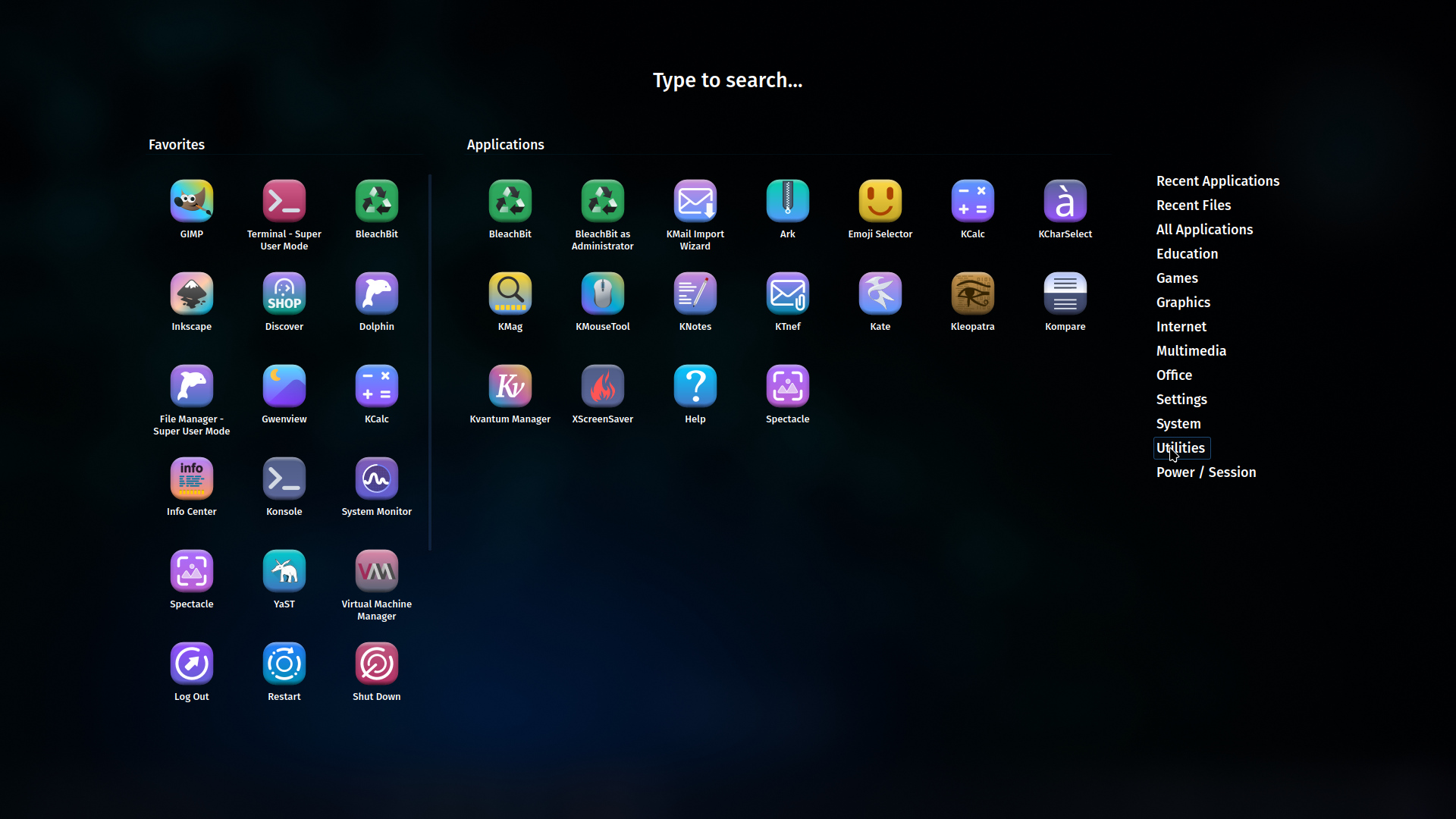Viewport: 1456px width, 819px height.
Task: Launch KTnef
Action: pyautogui.click(x=788, y=293)
